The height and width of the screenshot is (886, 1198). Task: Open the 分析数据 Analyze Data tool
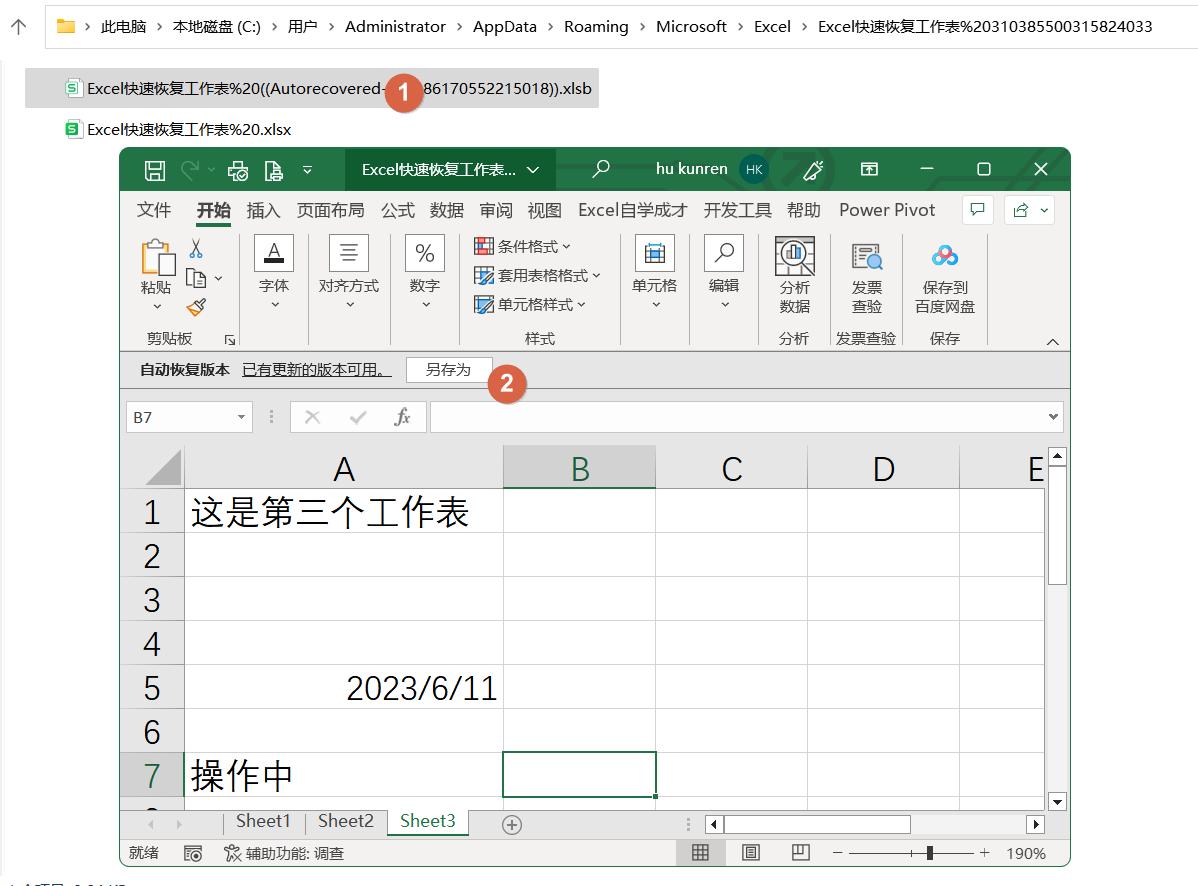tap(794, 270)
